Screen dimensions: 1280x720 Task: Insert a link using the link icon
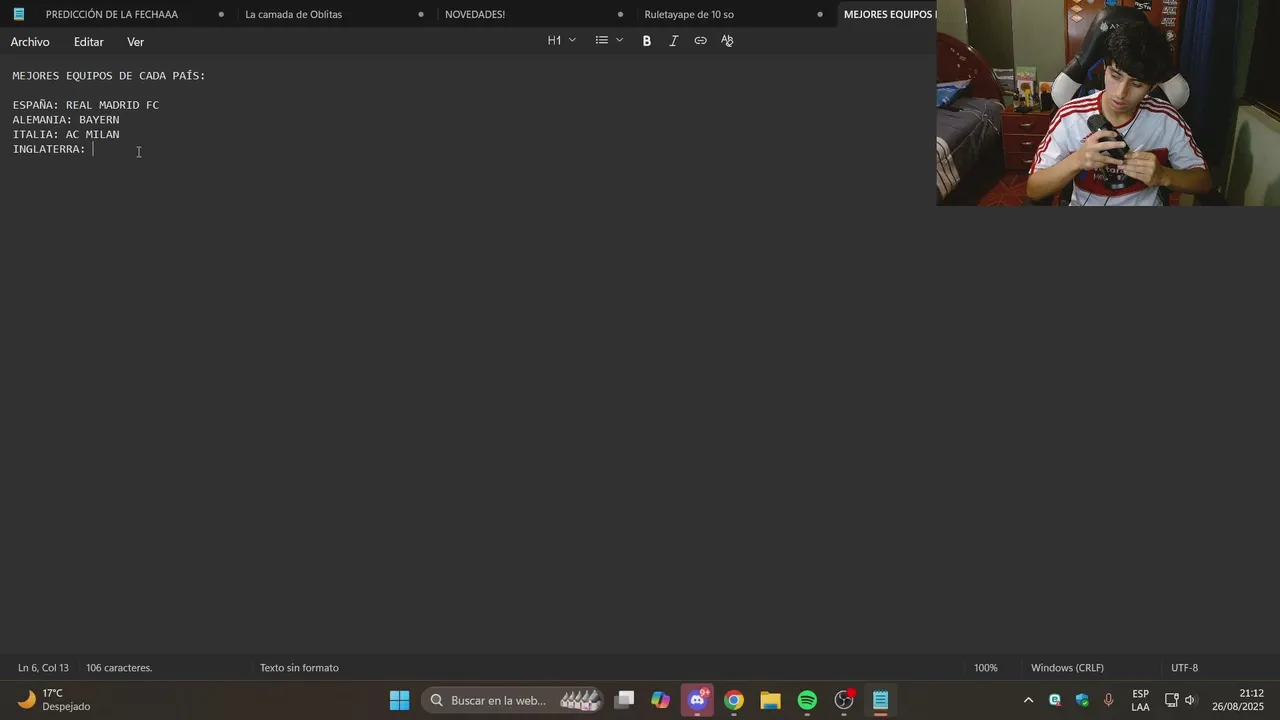[700, 41]
